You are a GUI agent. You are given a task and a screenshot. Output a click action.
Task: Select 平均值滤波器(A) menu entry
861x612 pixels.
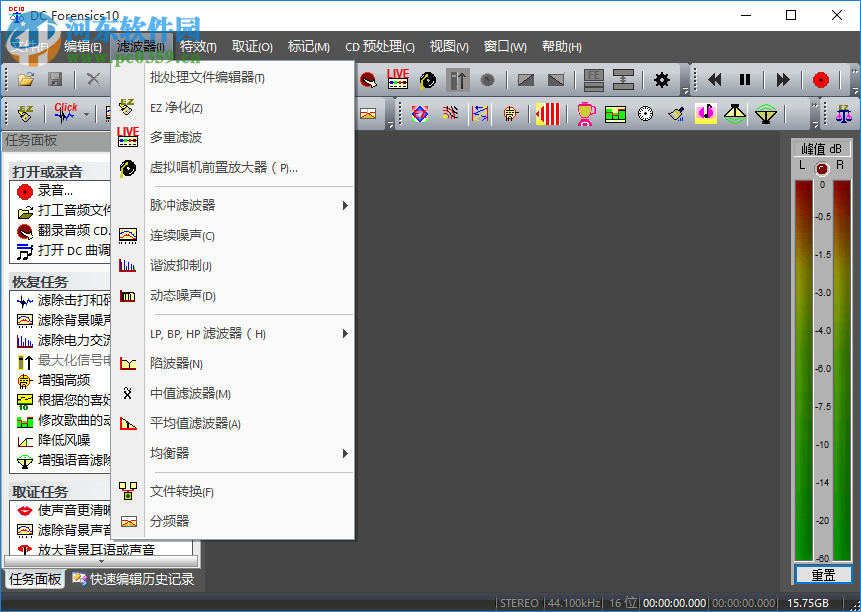(233, 424)
